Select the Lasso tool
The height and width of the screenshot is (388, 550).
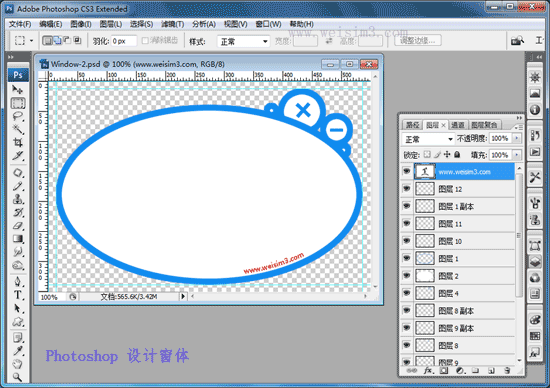tap(18, 116)
